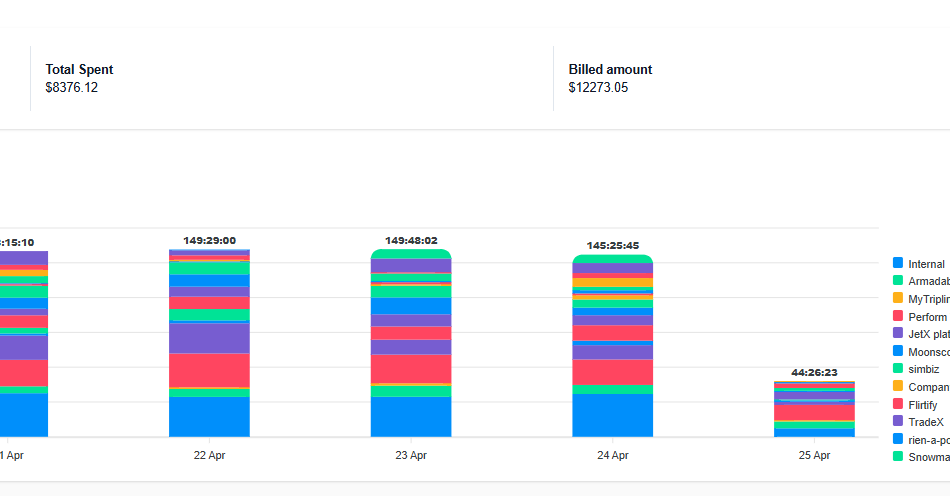
Task: Click the orange Compan legend marker
Action: 898,386
